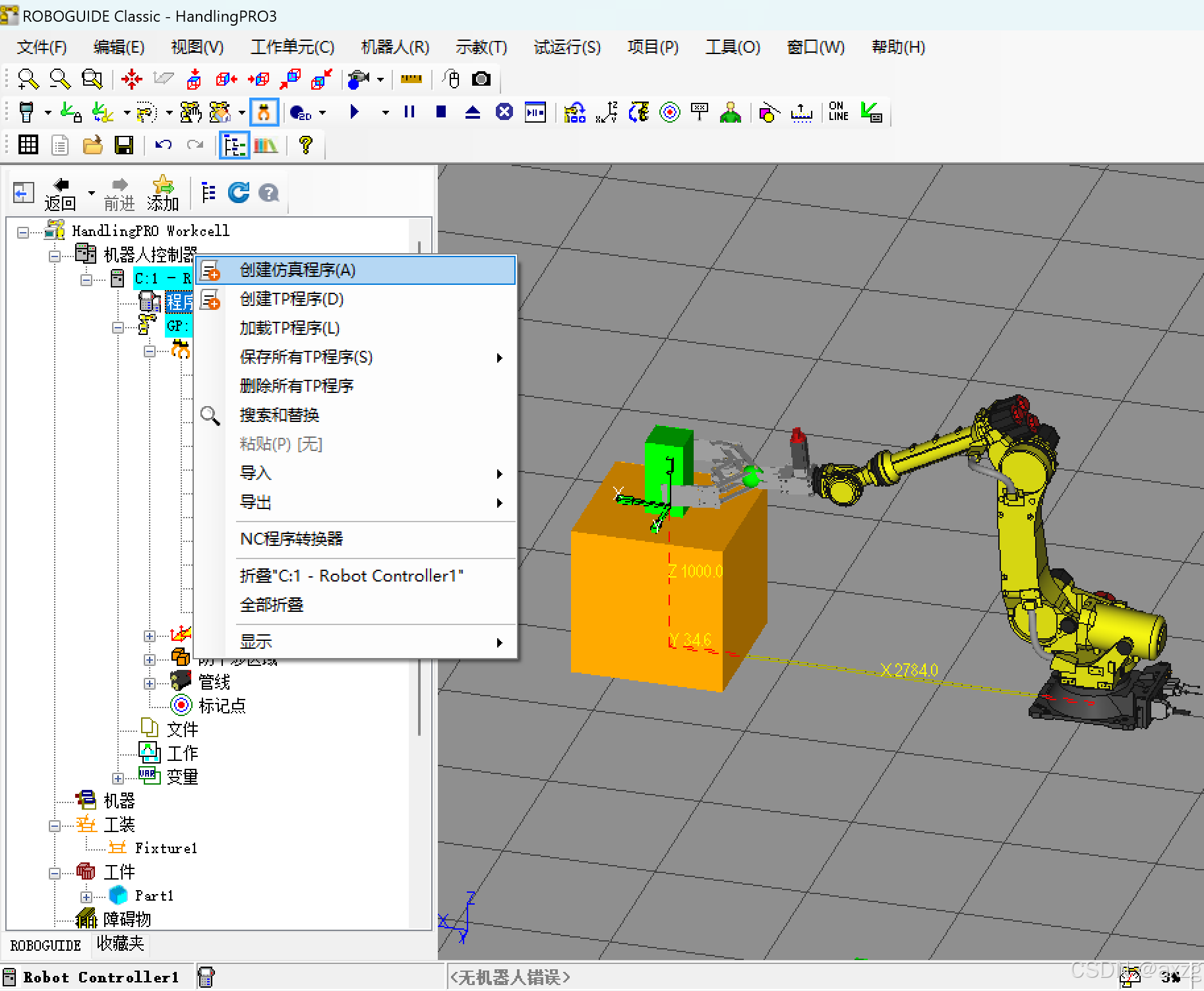Open the run panel window icon
1204x991 pixels.
[535, 112]
